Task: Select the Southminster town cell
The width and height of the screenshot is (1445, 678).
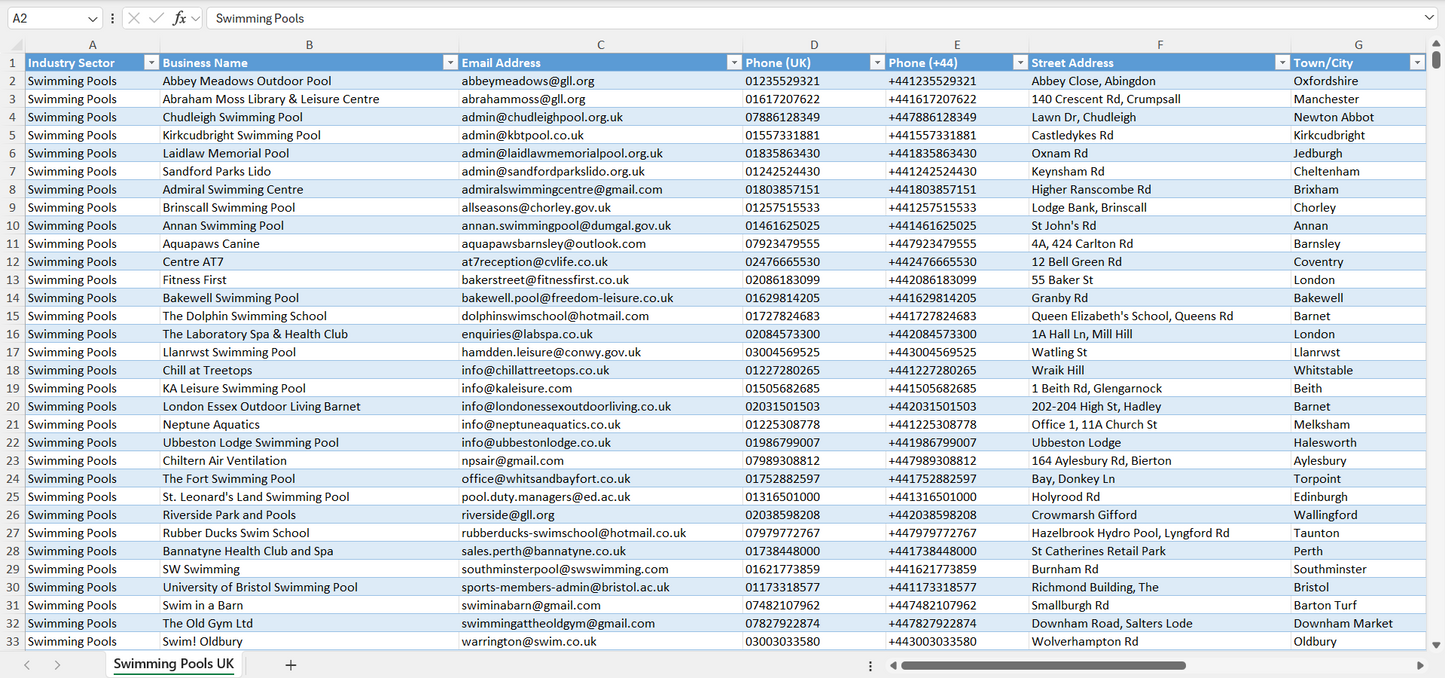Action: [x=1358, y=569]
